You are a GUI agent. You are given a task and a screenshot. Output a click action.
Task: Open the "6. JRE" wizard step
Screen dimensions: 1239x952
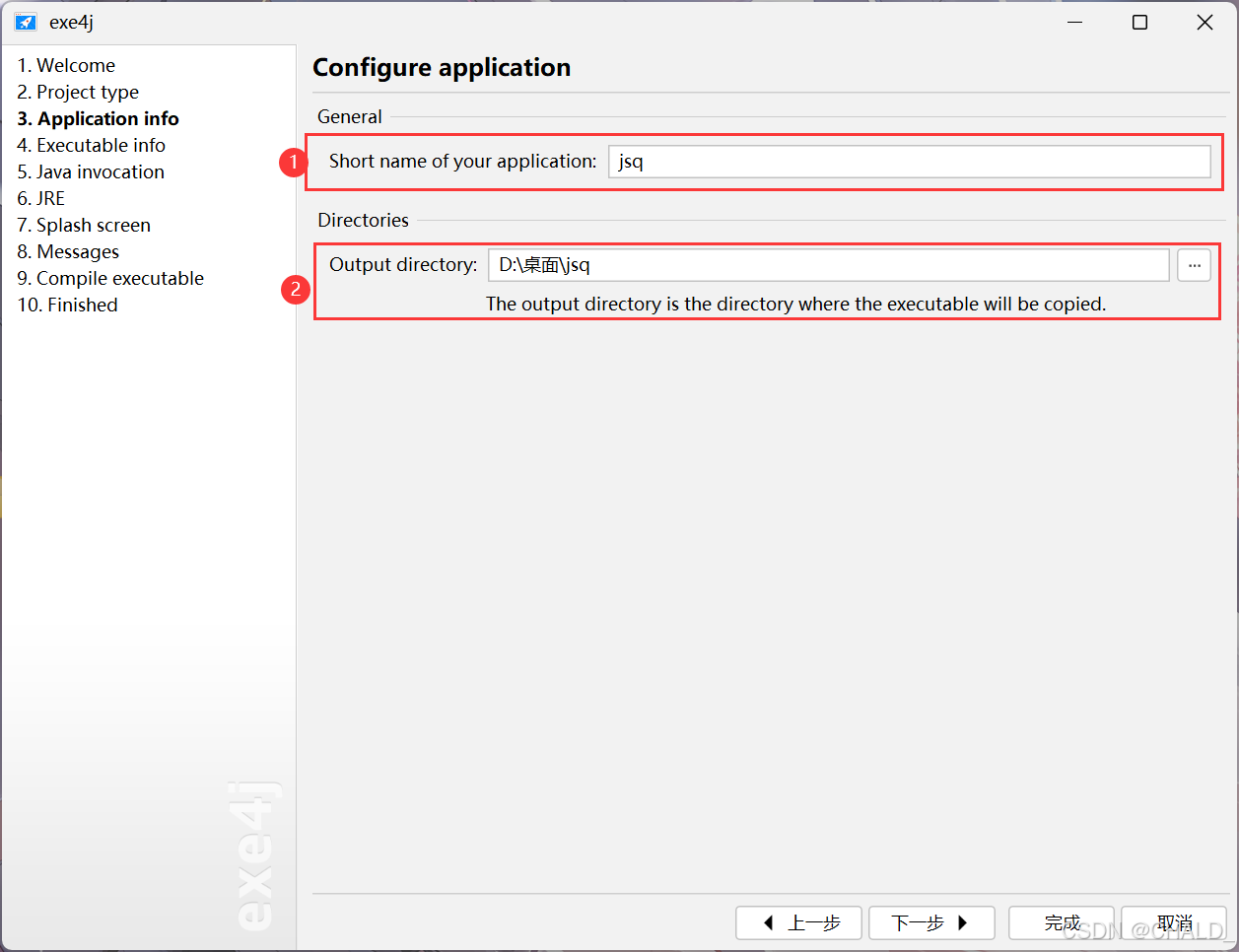point(40,198)
